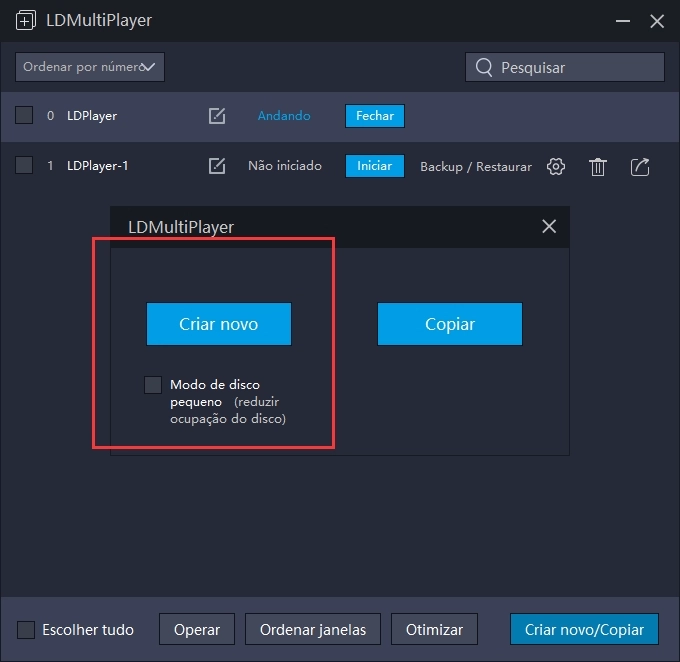Tick the checkbox for LDPlayer row

pos(24,116)
